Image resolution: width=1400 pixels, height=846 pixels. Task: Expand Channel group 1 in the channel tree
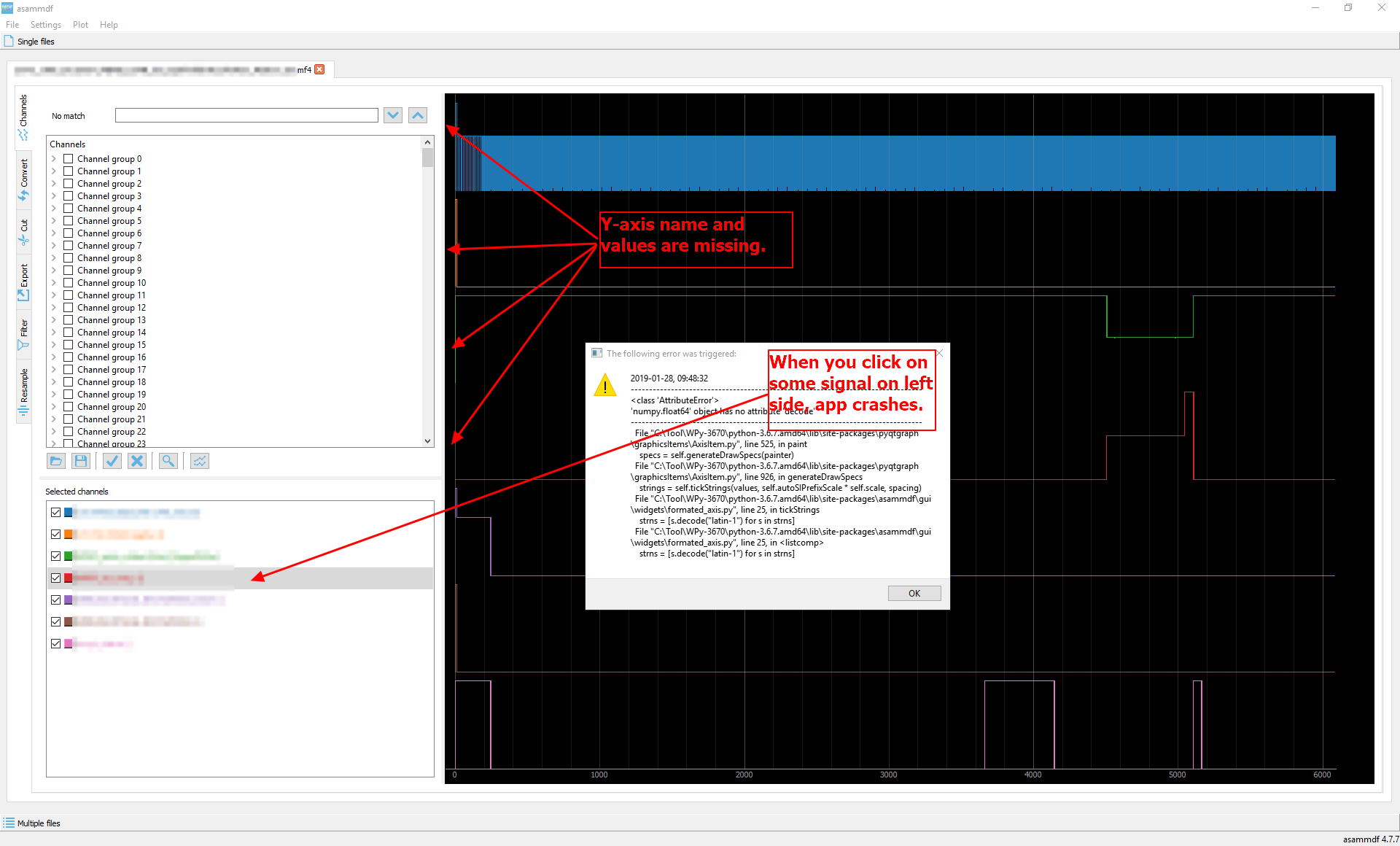[54, 171]
